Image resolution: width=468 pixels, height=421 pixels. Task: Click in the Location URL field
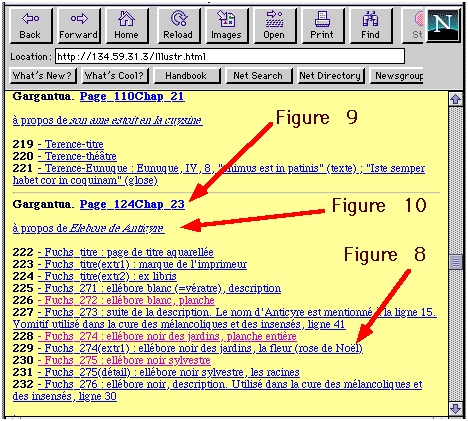pyautogui.click(x=230, y=56)
